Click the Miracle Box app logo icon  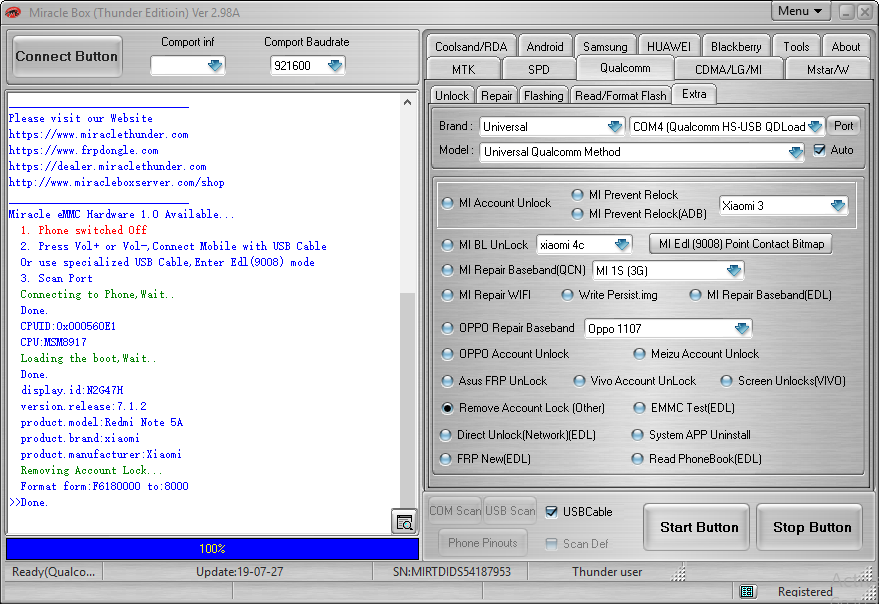[x=13, y=12]
